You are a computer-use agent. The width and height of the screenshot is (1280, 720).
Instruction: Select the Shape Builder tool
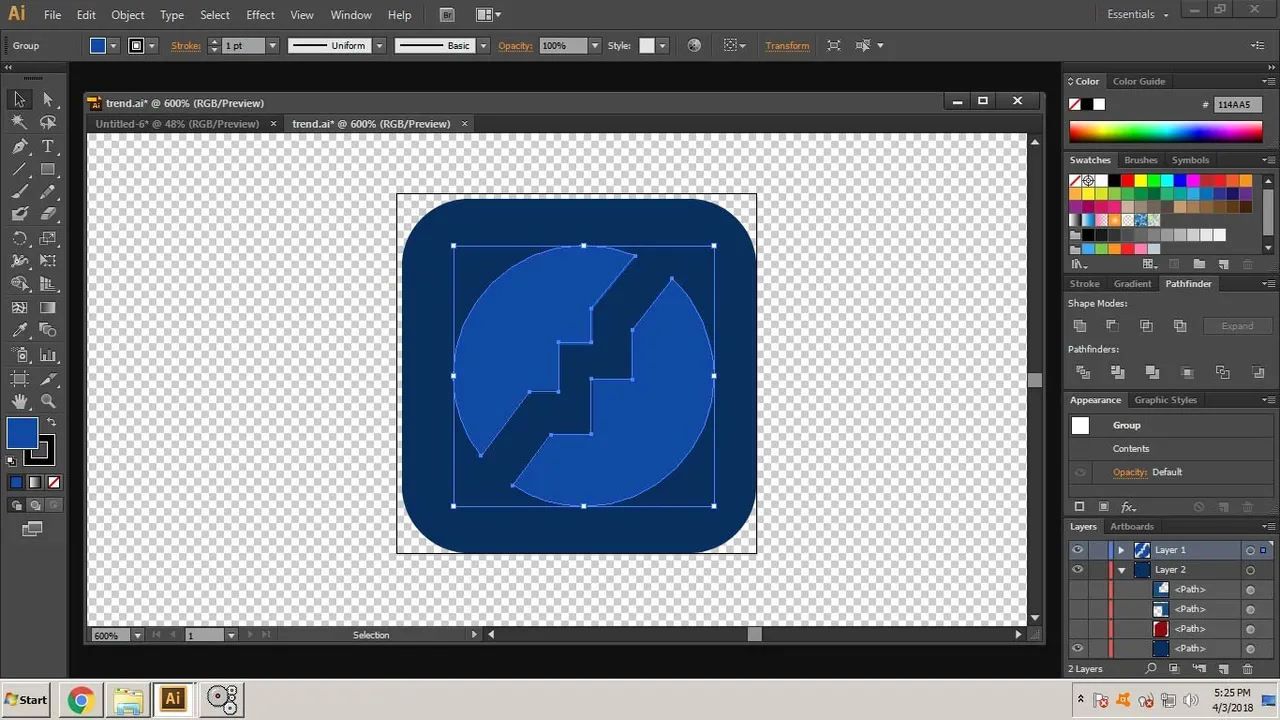tap(19, 285)
